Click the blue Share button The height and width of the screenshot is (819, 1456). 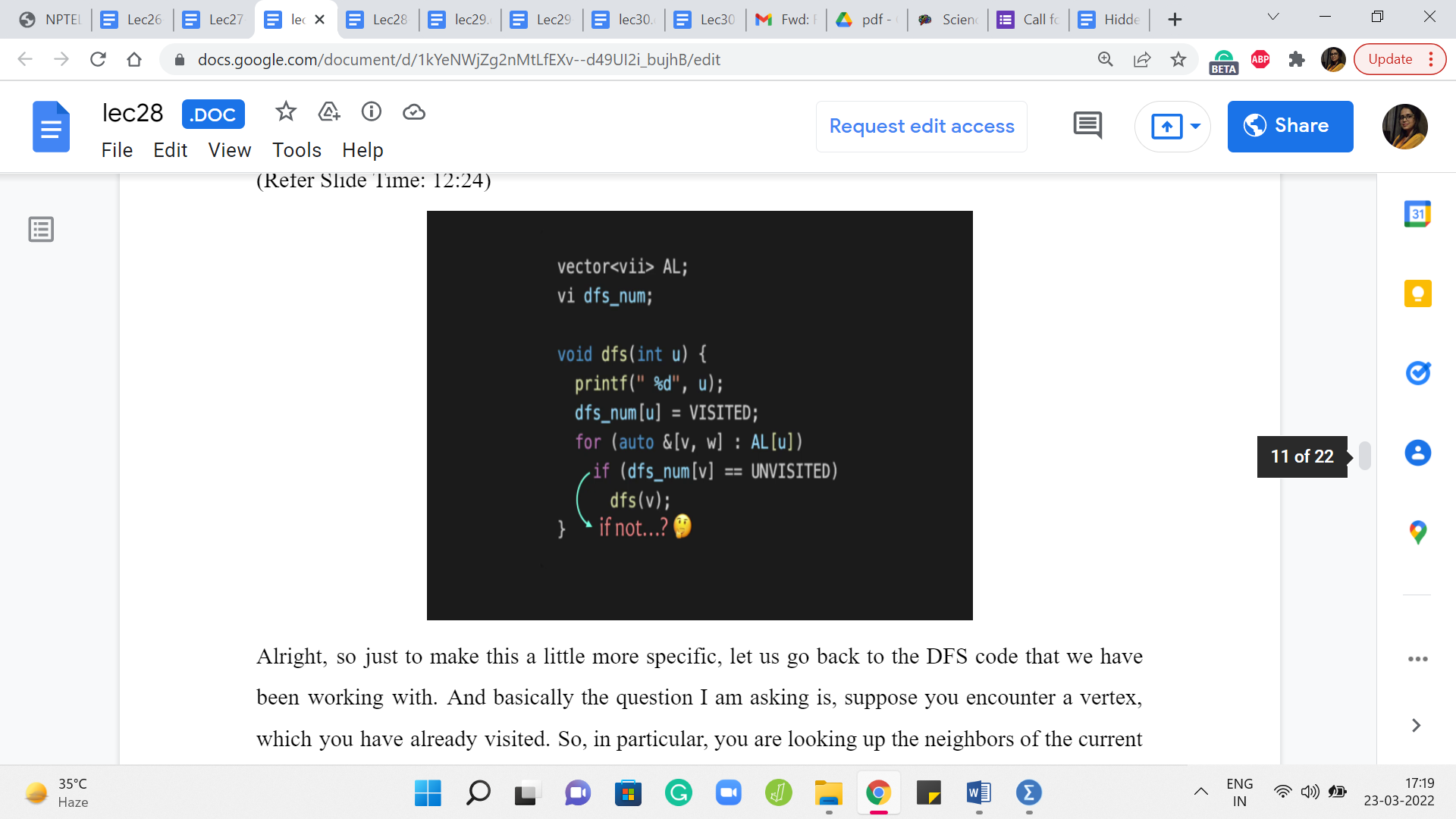coord(1290,127)
